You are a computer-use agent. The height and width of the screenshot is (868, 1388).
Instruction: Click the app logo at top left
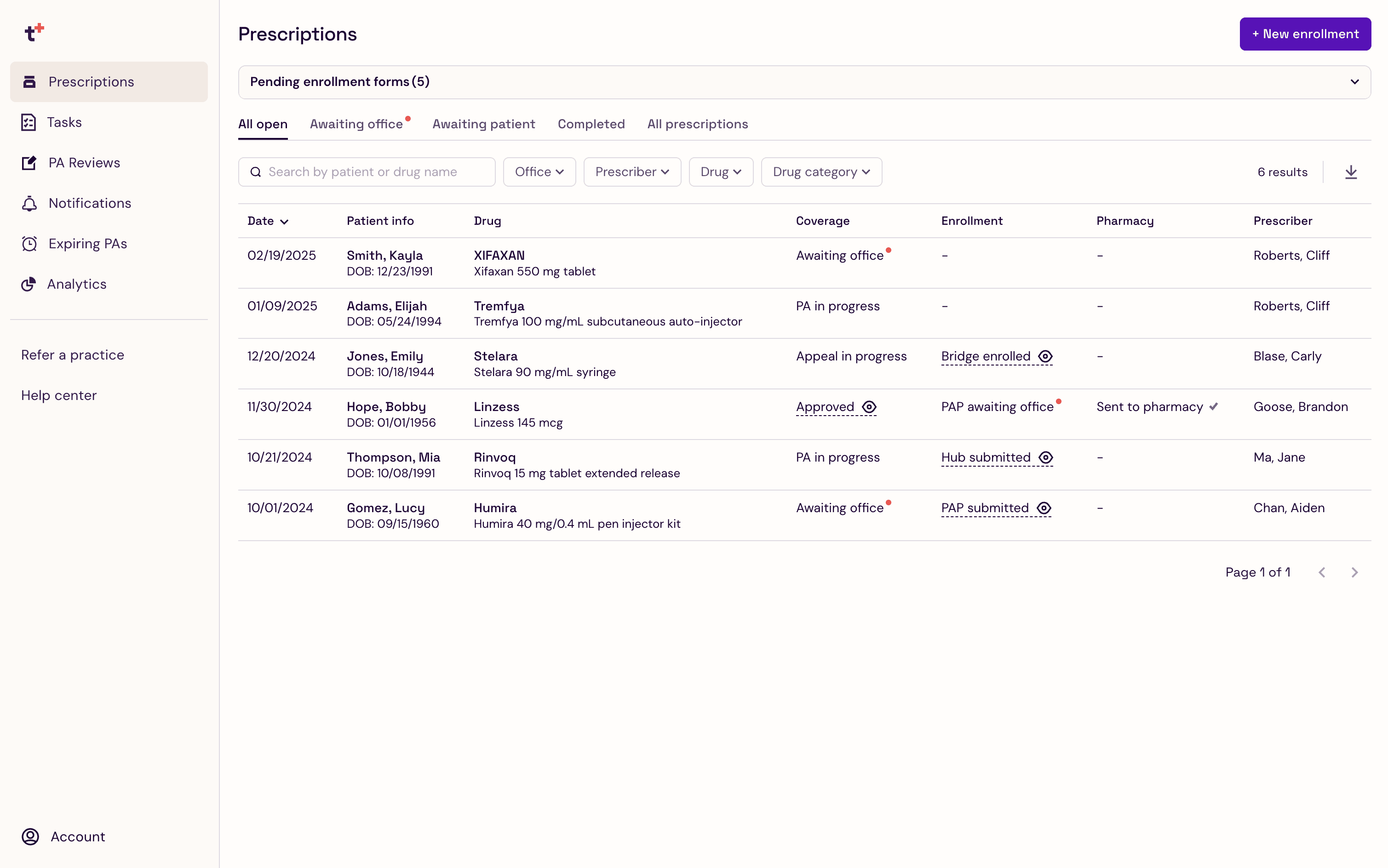[34, 33]
